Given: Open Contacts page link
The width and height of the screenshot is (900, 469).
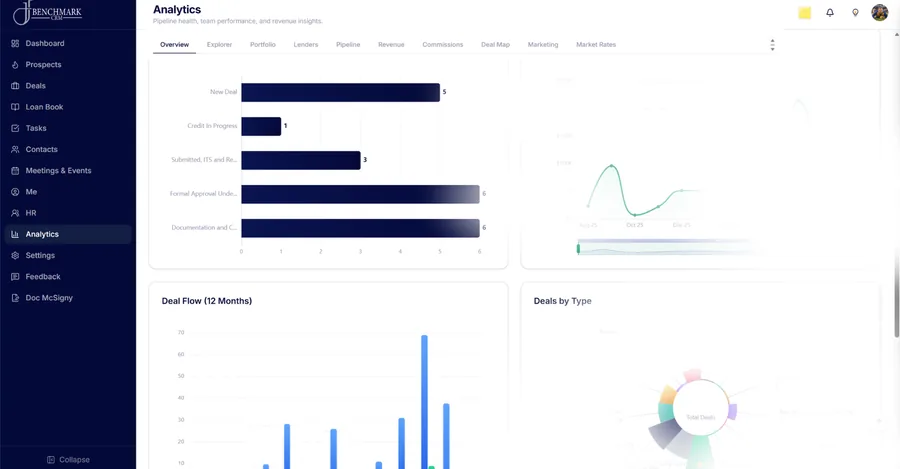Looking at the screenshot, I should pos(41,150).
